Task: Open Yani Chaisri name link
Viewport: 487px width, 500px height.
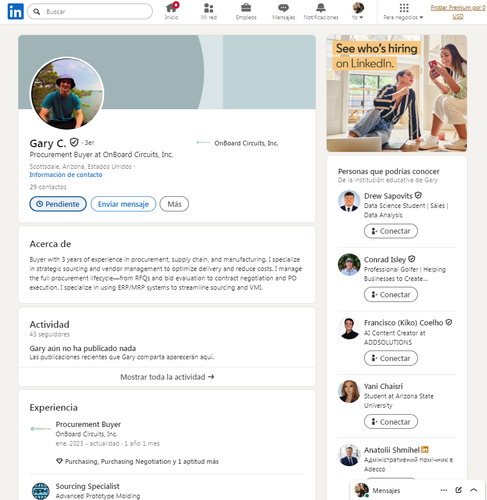Action: click(x=383, y=386)
